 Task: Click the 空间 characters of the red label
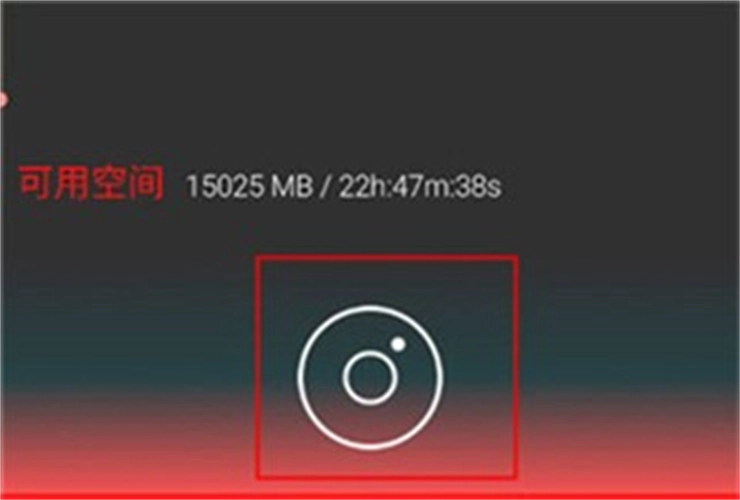pos(128,184)
